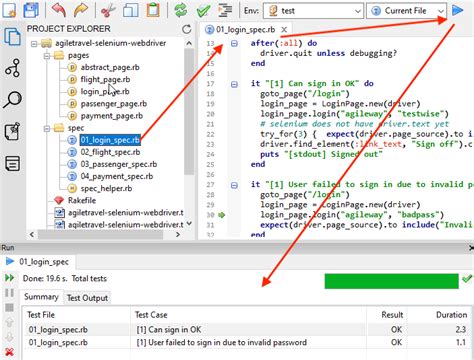Screen dimensions: 474x360
Task: Switch to the Test Output tab
Action: coord(87,298)
